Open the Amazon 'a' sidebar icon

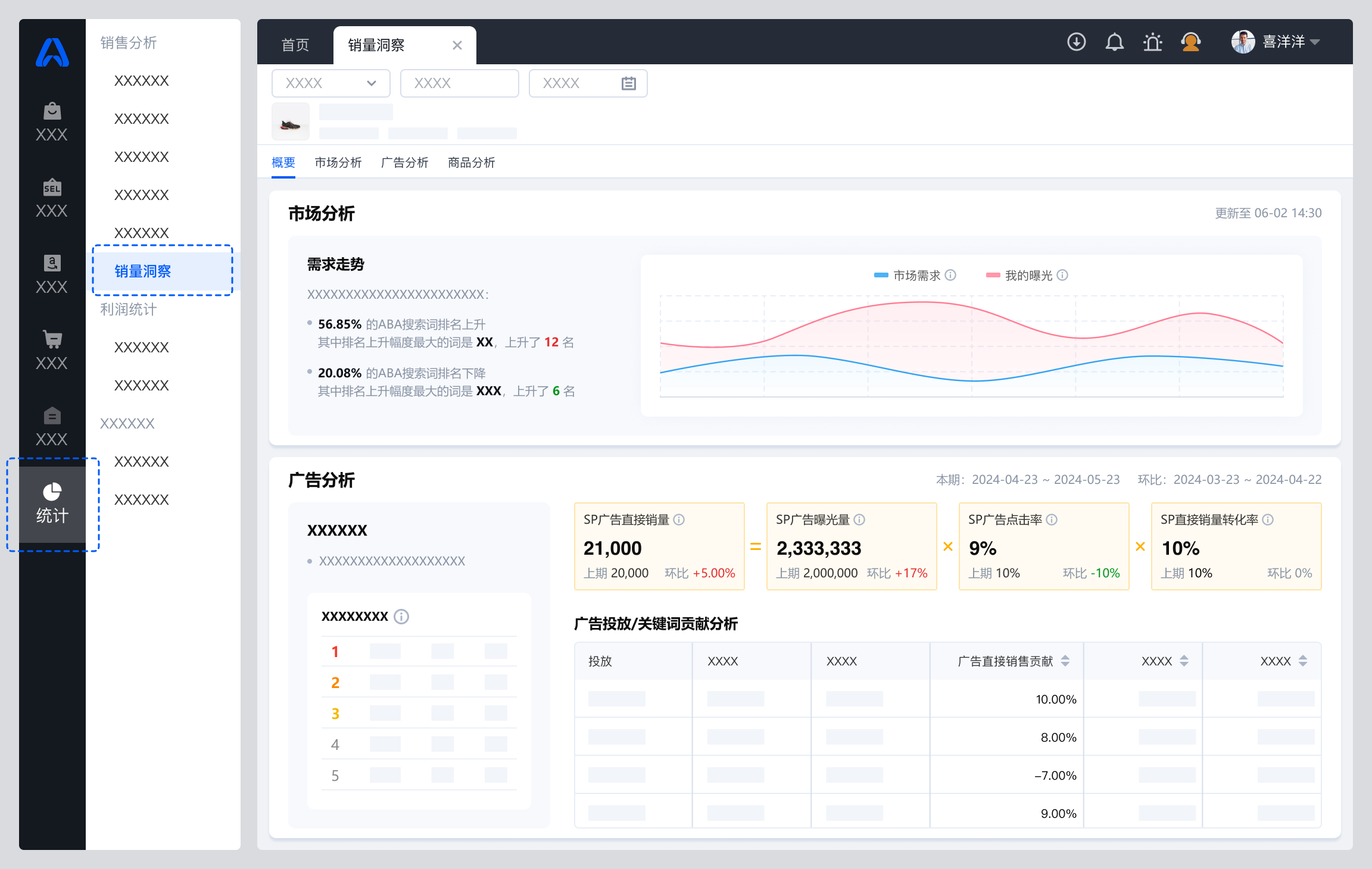click(x=52, y=263)
